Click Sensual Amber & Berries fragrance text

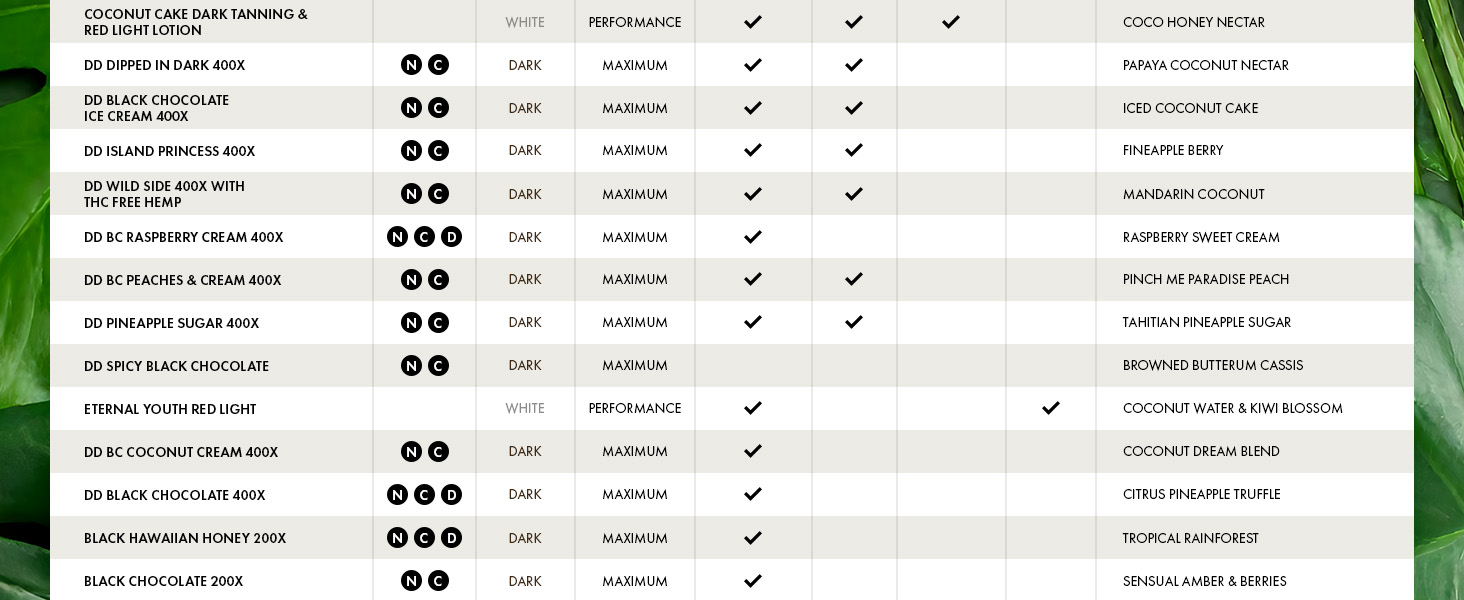(x=1205, y=581)
